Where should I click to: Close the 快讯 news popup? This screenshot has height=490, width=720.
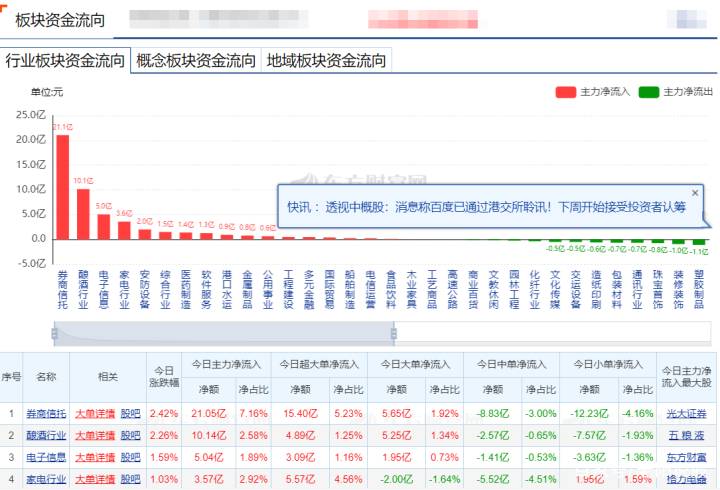pyautogui.click(x=695, y=193)
